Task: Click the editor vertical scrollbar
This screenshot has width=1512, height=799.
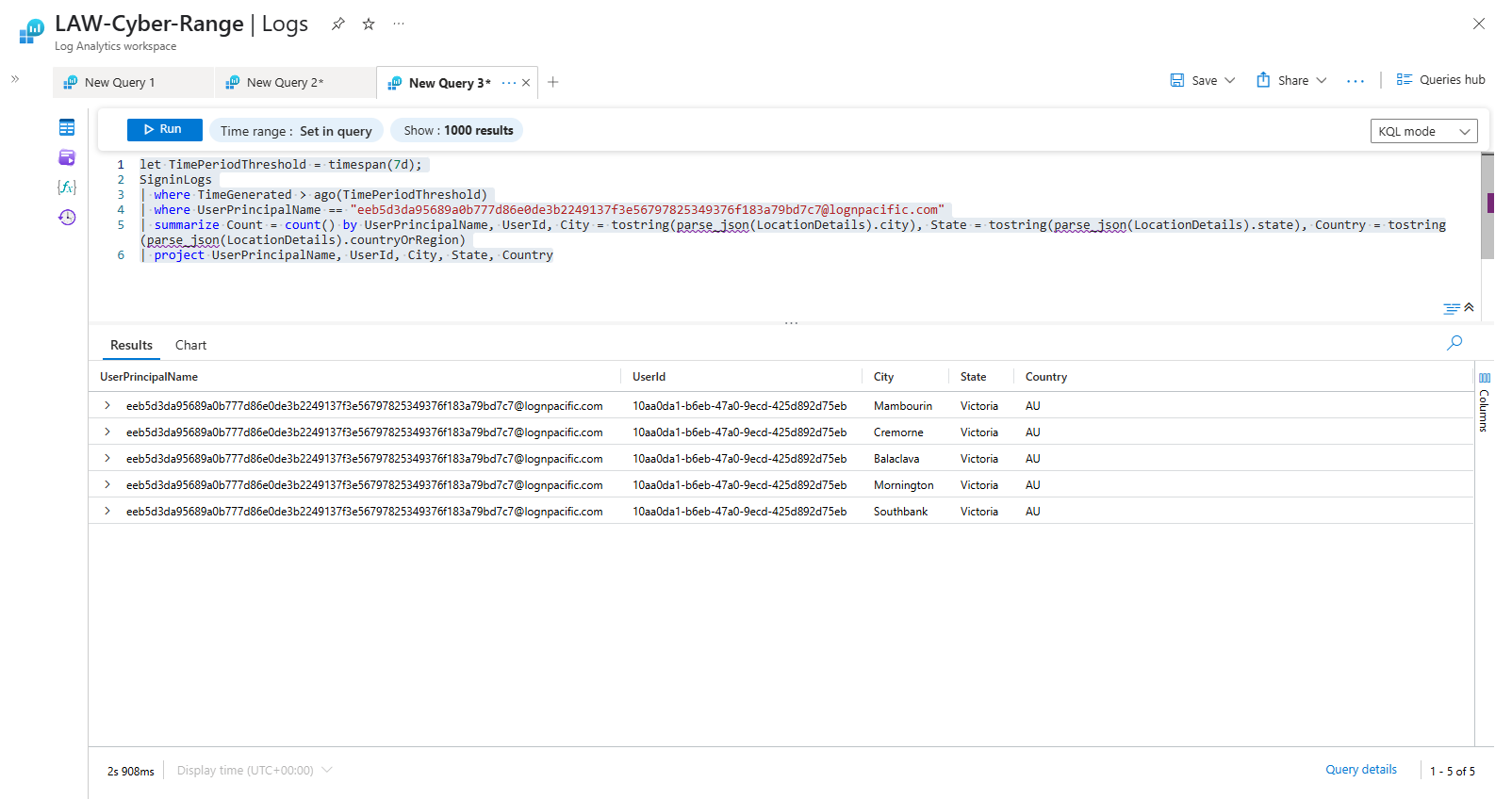Action: pos(1487,205)
